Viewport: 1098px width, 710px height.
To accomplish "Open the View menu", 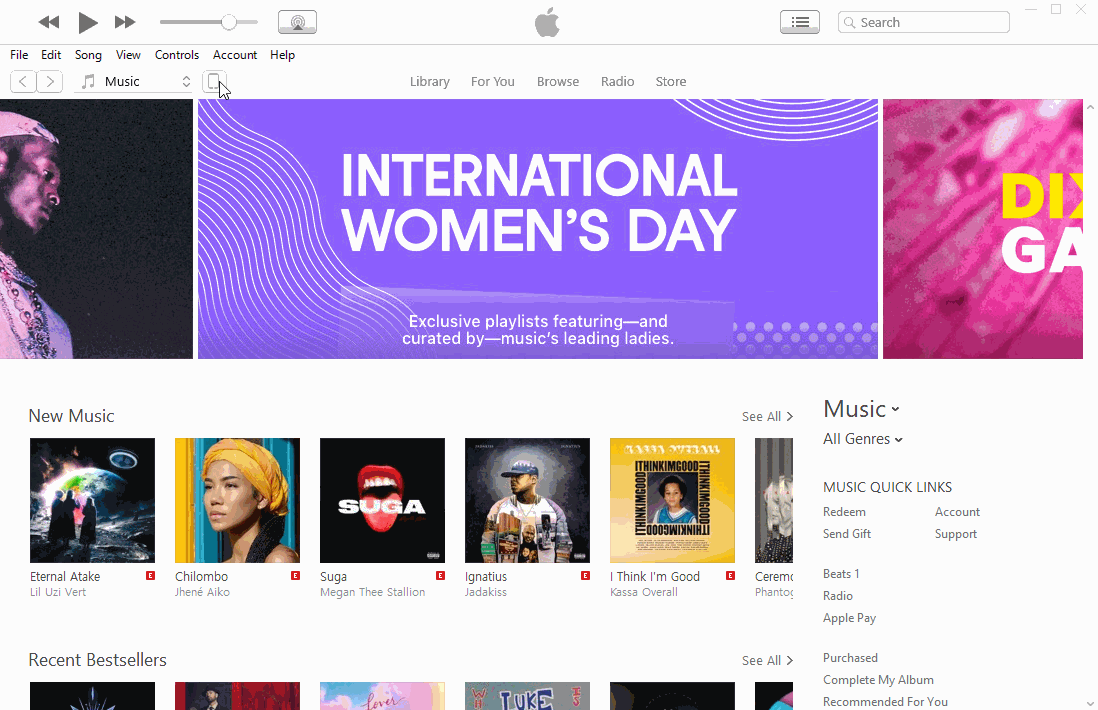I will pos(128,55).
